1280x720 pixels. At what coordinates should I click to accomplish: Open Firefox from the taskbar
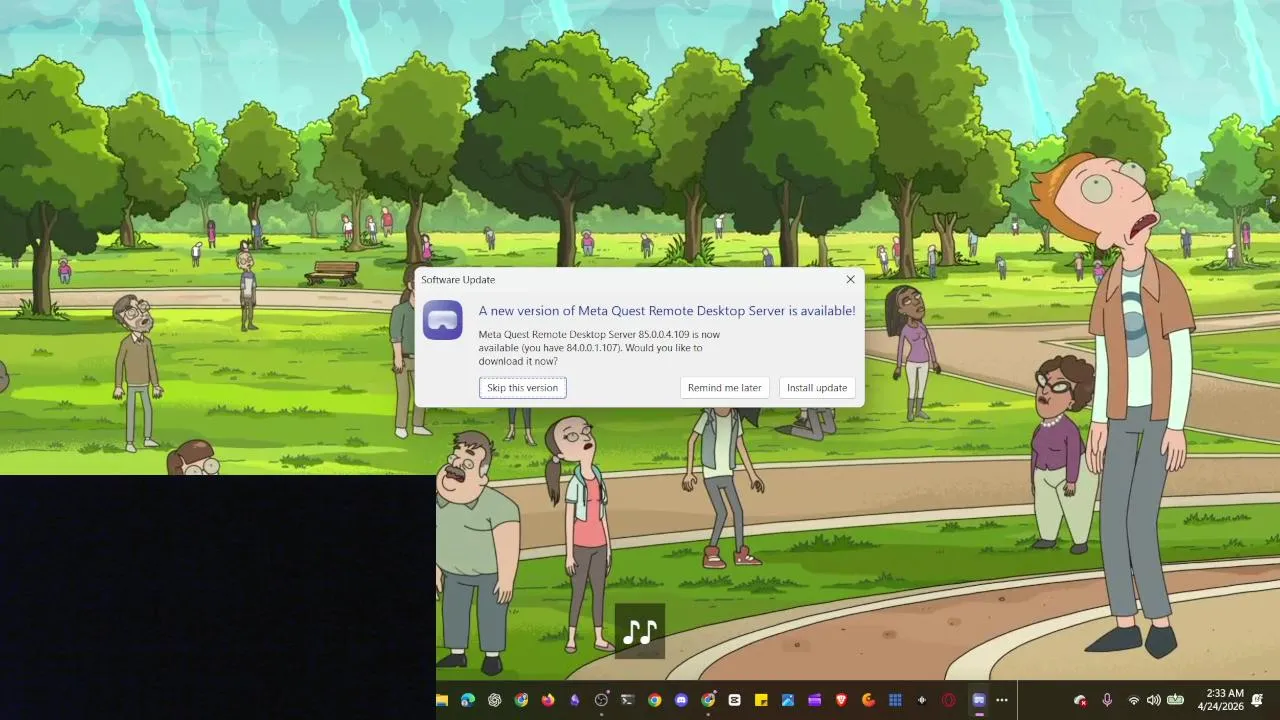pyautogui.click(x=548, y=700)
